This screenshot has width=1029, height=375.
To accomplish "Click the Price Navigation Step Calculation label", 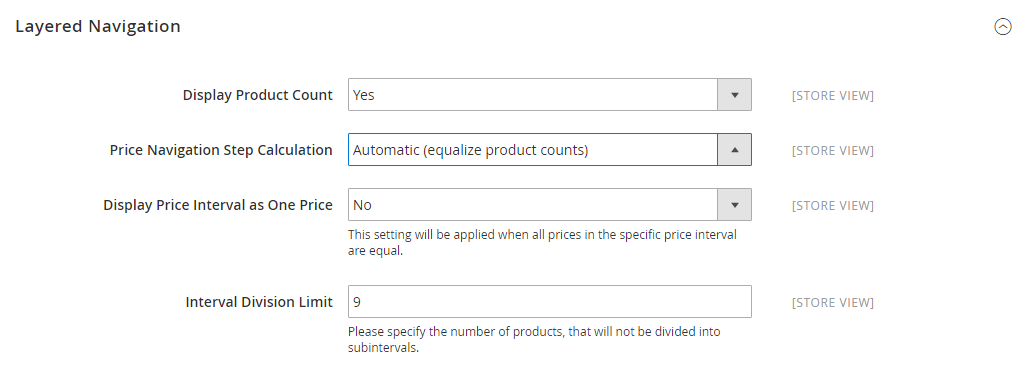I will [221, 150].
